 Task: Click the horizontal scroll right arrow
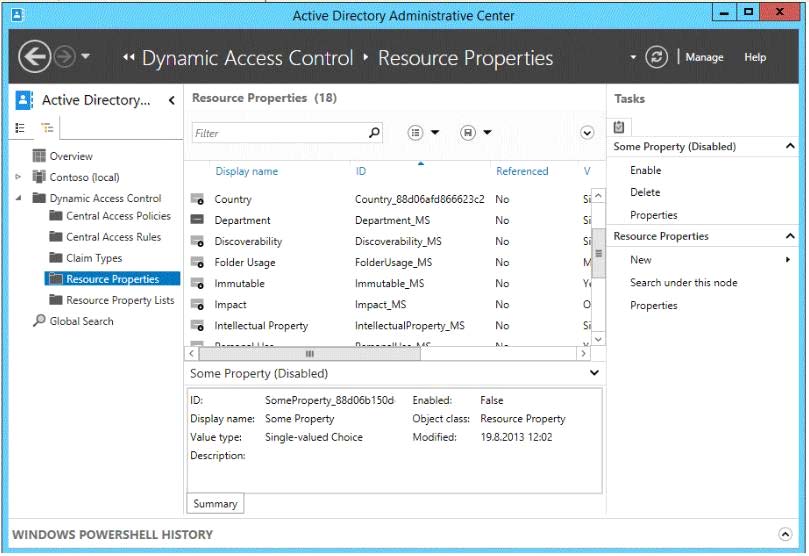pos(584,353)
